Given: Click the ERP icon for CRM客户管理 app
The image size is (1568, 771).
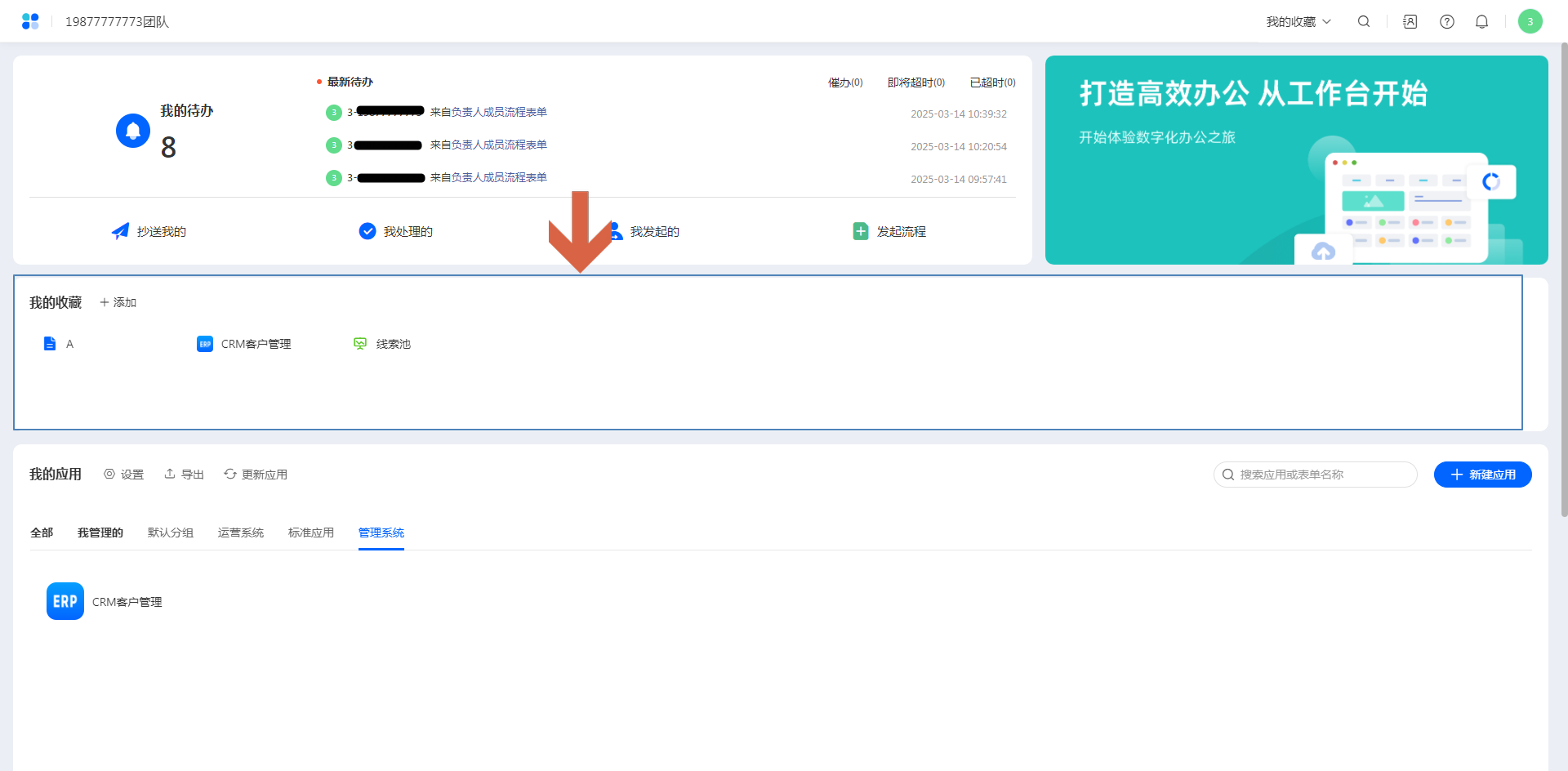Looking at the screenshot, I should pyautogui.click(x=65, y=601).
